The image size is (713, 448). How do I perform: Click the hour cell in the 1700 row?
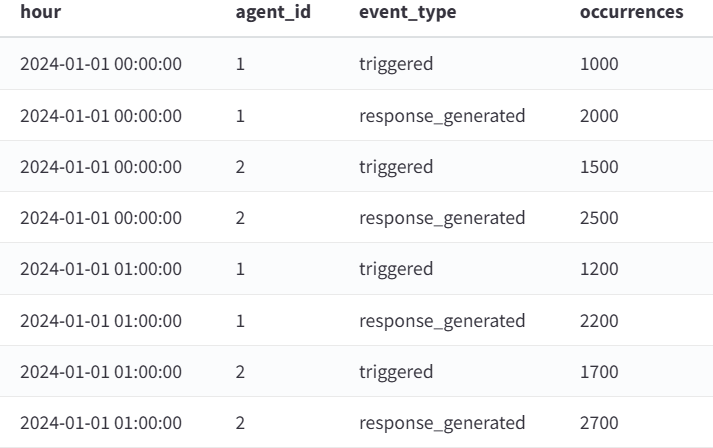point(101,372)
